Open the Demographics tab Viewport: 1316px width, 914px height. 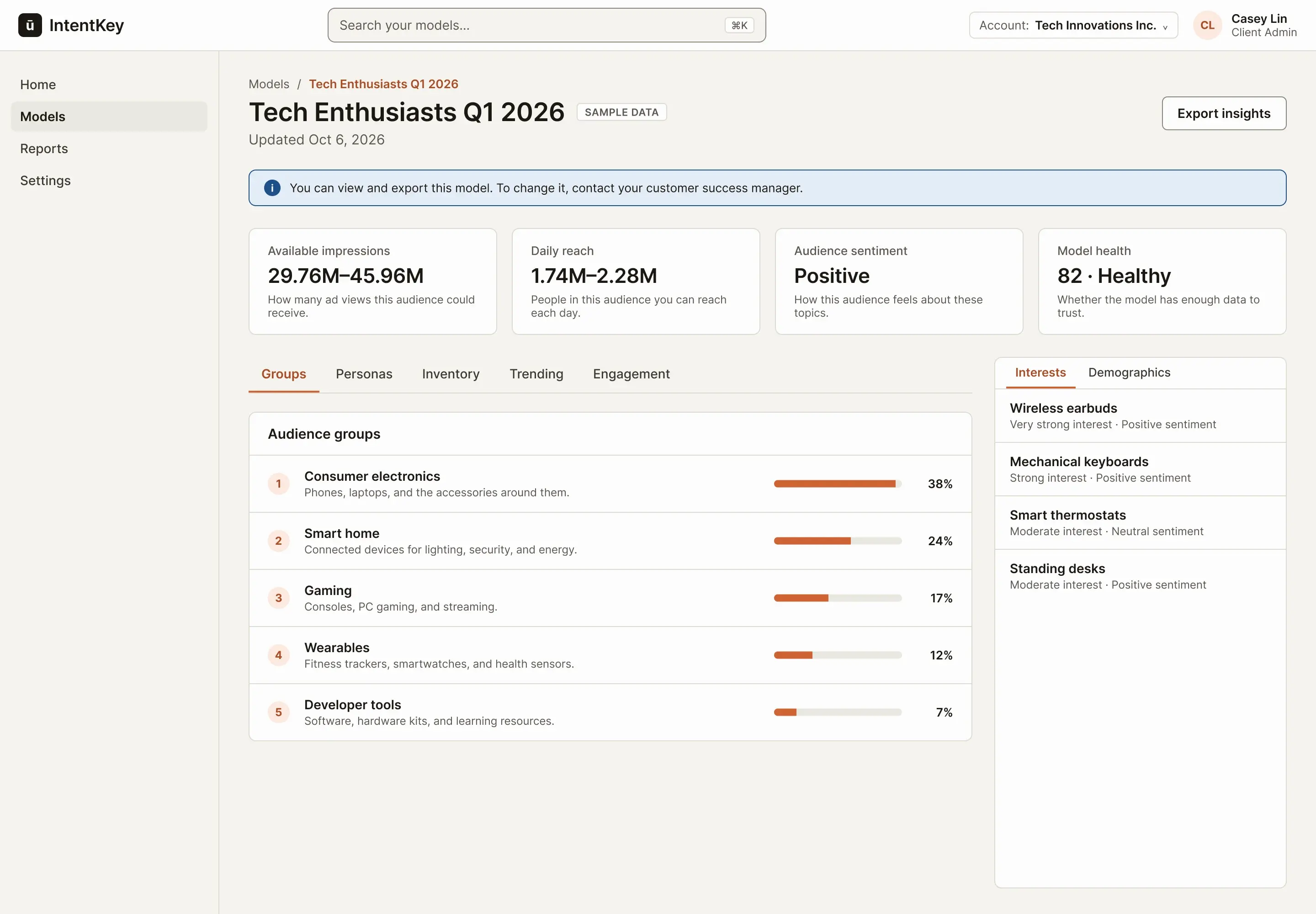click(x=1129, y=373)
